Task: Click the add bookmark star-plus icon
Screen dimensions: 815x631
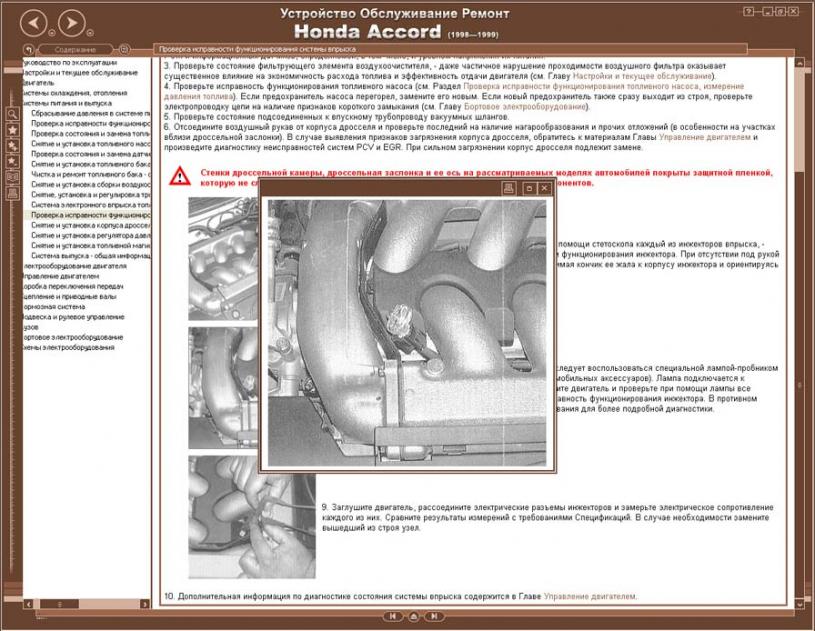Action: [x=12, y=146]
